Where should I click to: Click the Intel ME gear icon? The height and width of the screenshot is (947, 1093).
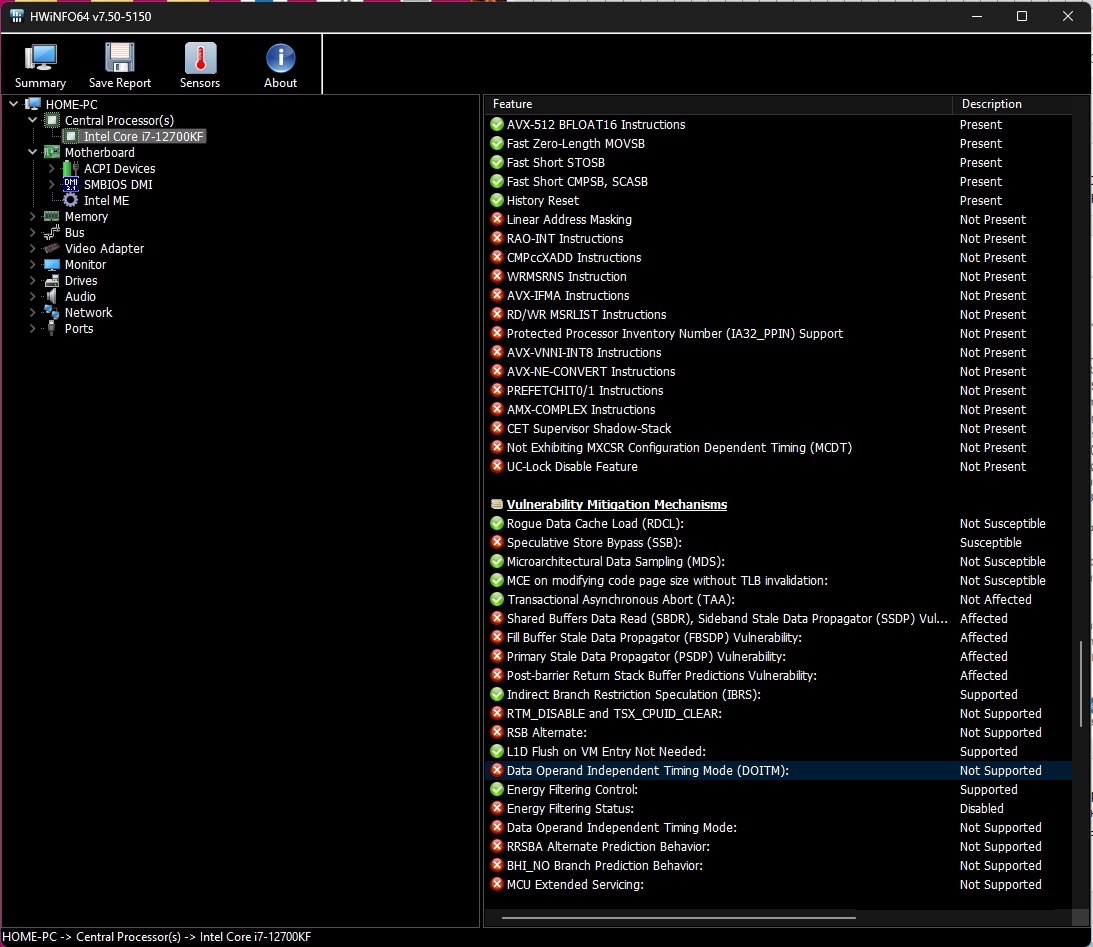71,201
